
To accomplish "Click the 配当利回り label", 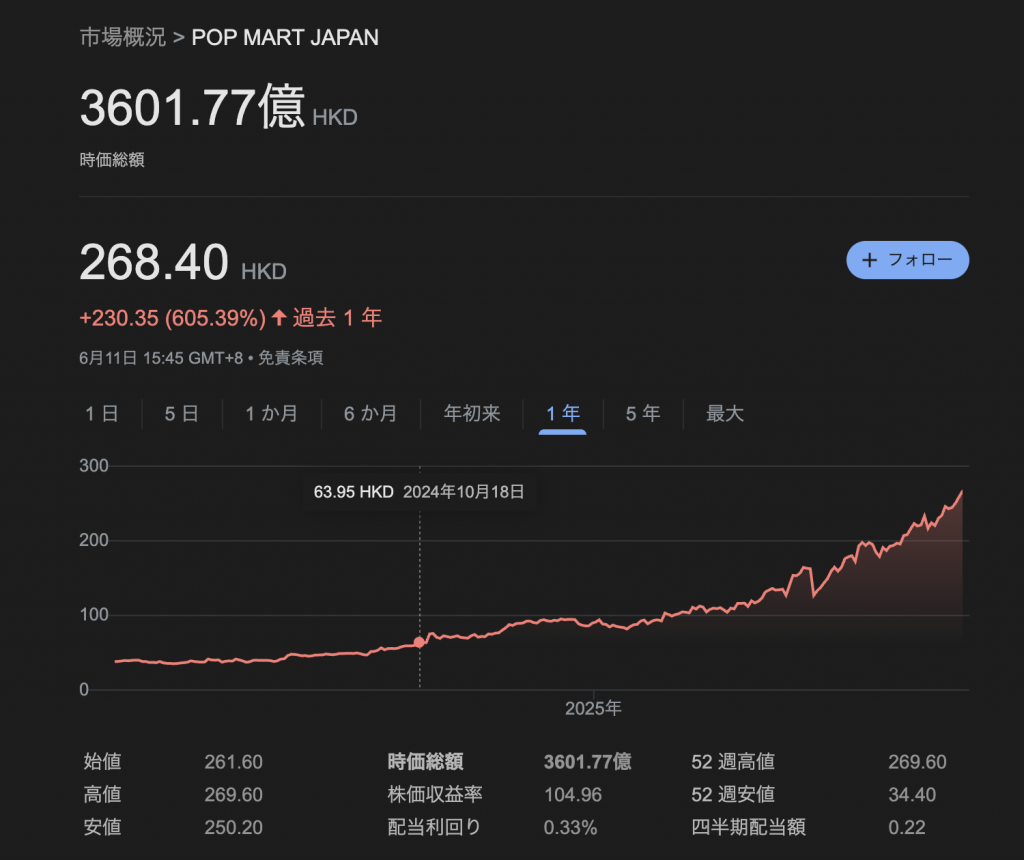I will point(434,827).
